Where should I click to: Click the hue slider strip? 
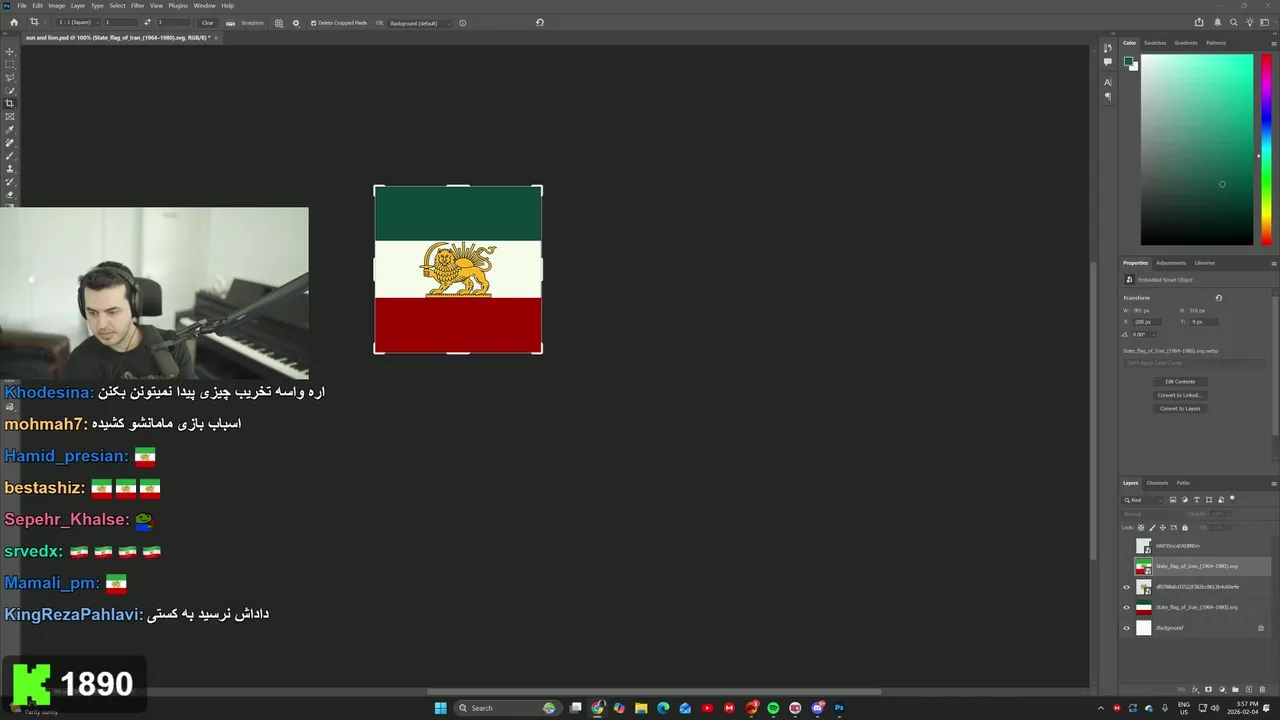click(1266, 149)
